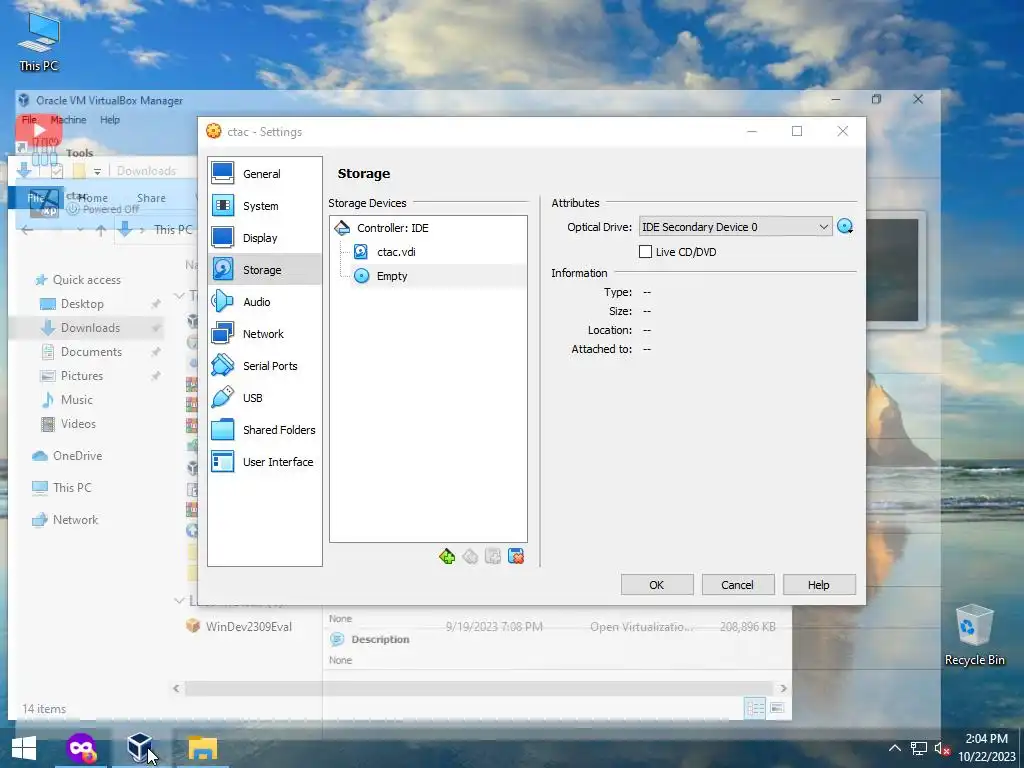Select WinDev2309Eval file in Explorer
The height and width of the screenshot is (768, 1024).
pos(248,627)
